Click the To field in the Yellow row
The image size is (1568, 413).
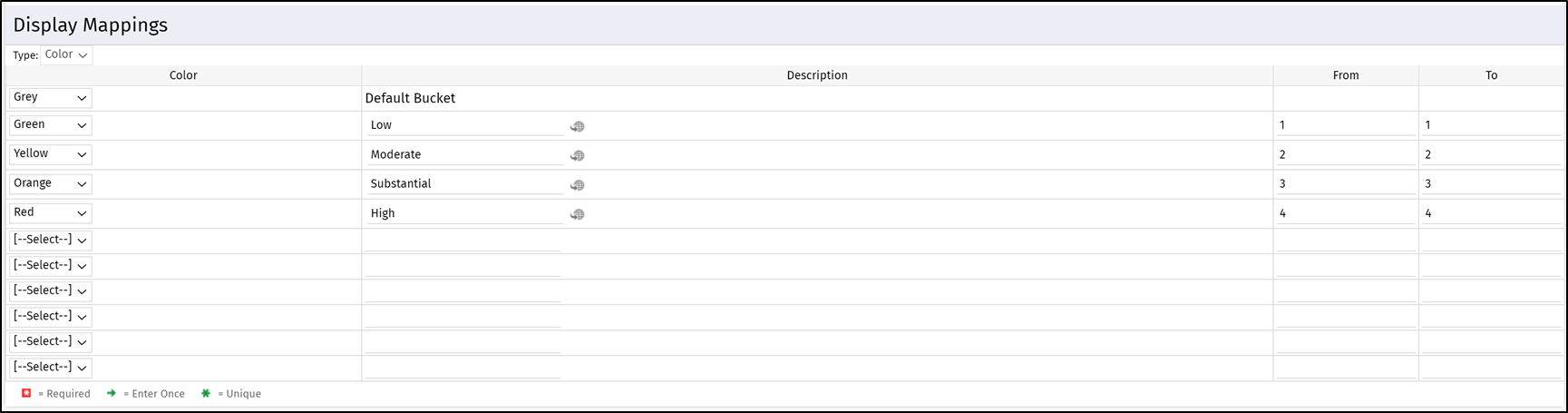click(x=1491, y=155)
